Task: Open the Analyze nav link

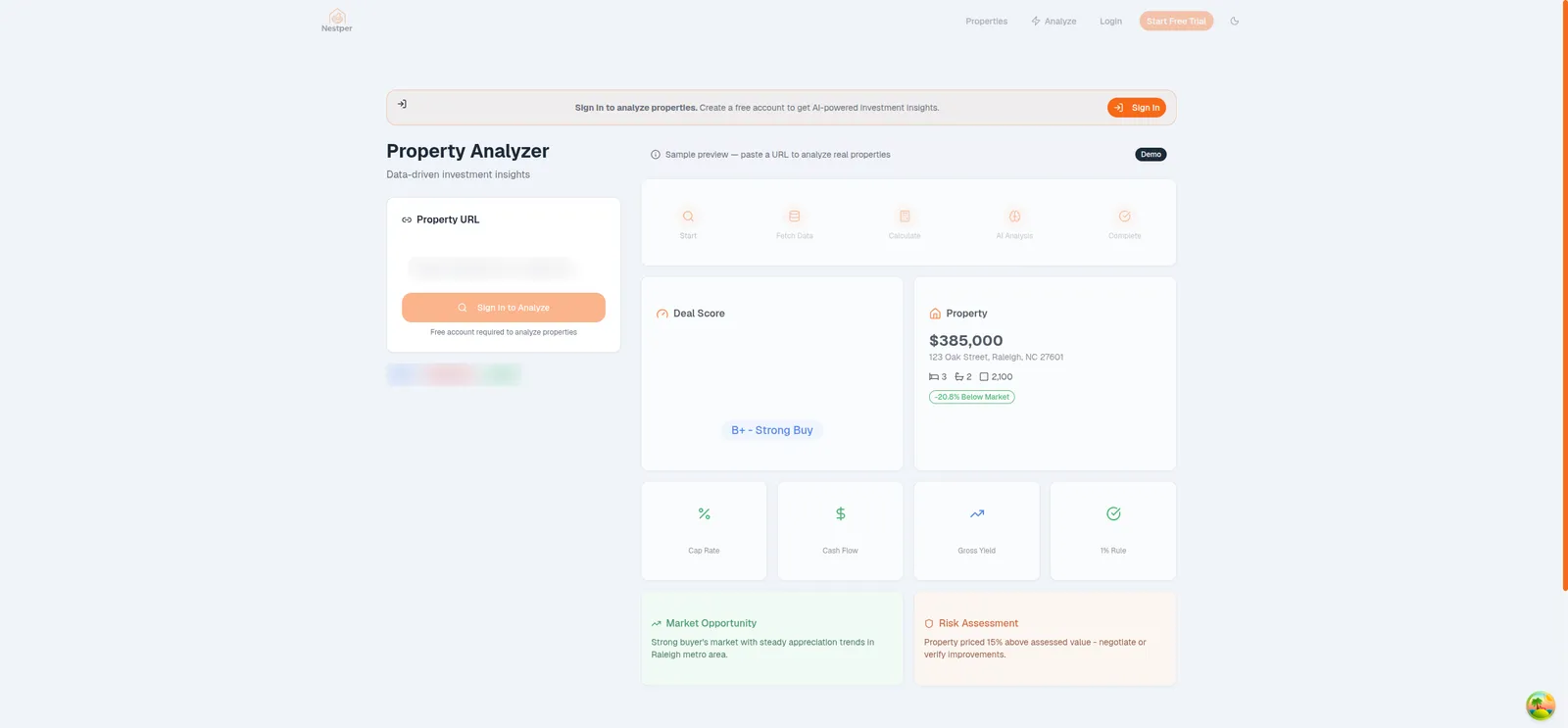Action: (1053, 21)
